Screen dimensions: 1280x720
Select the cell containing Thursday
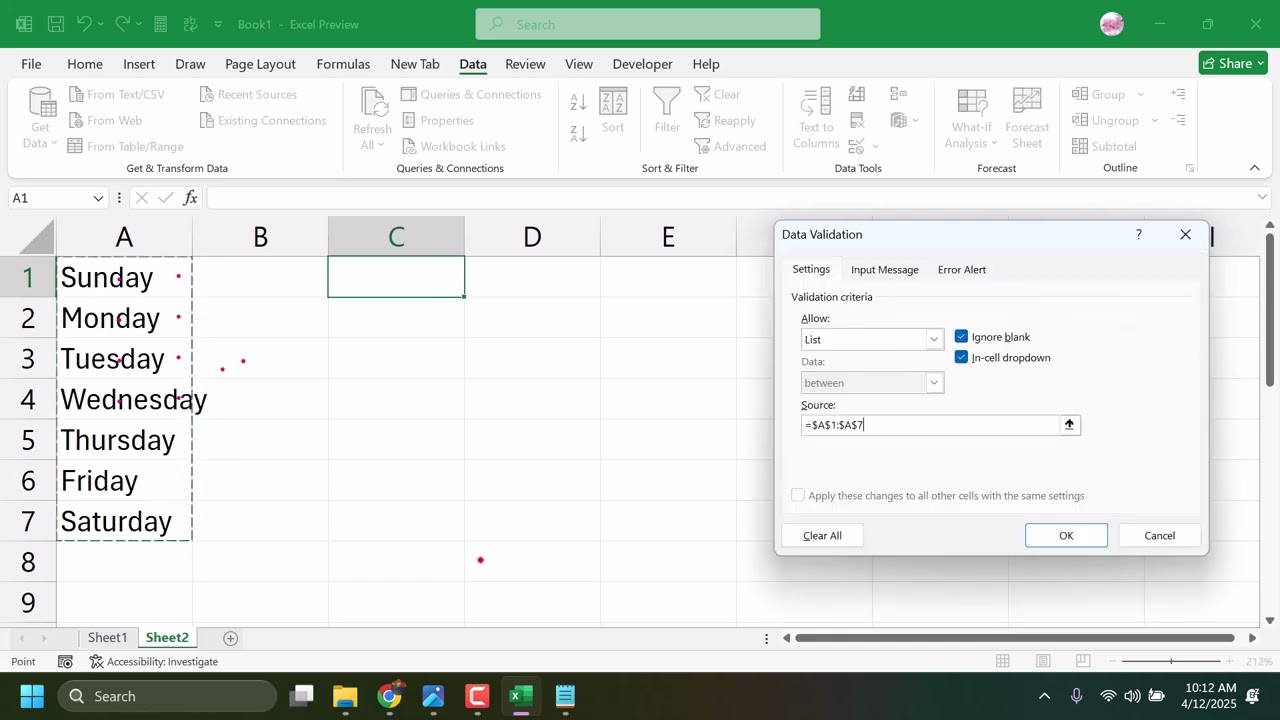(124, 440)
